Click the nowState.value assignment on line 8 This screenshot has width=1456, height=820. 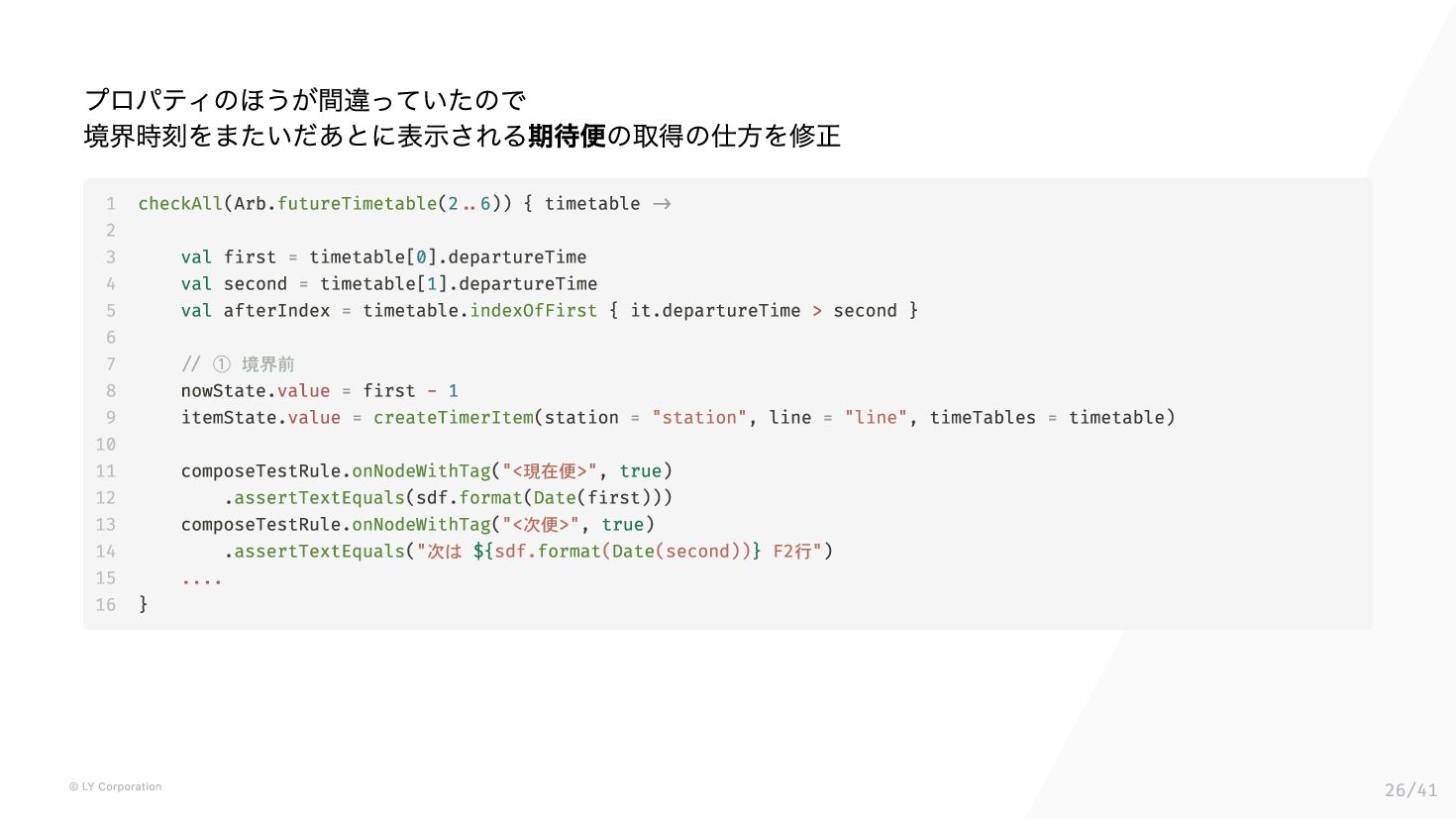click(x=256, y=390)
